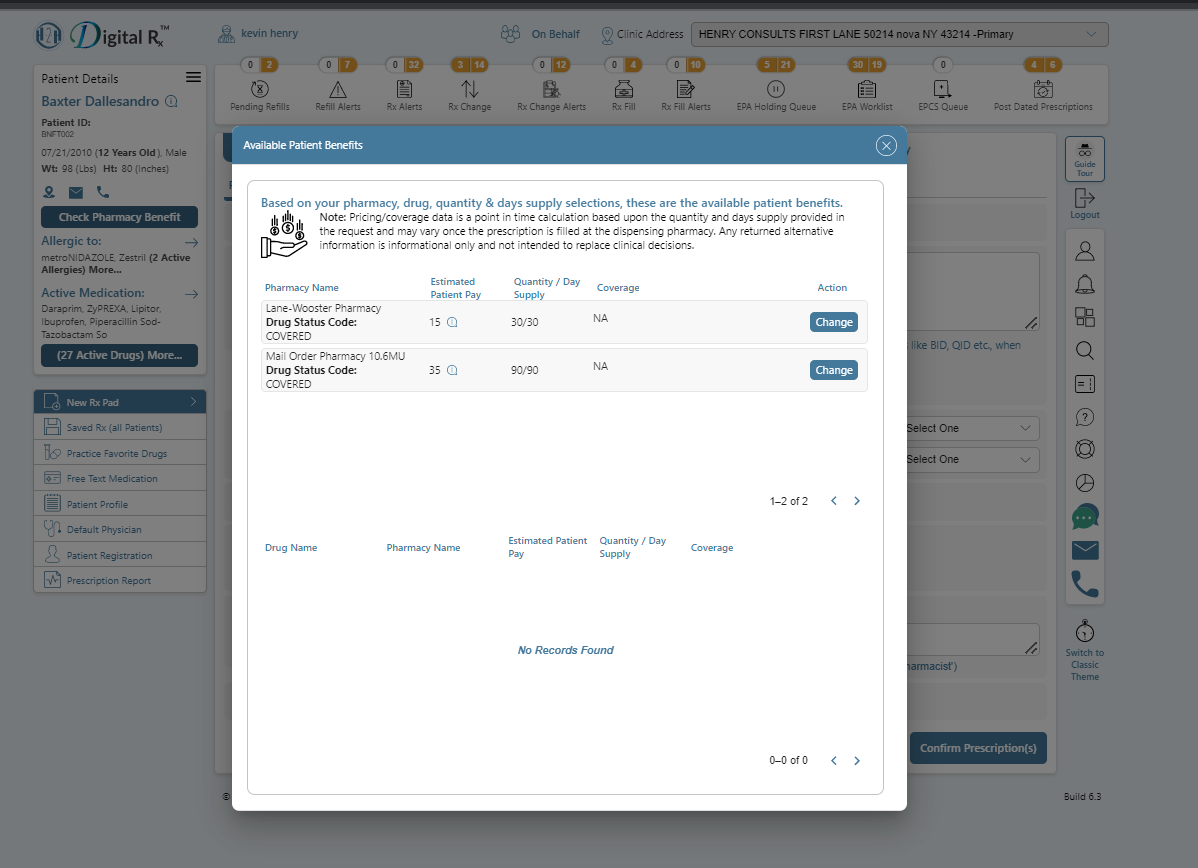The image size is (1198, 868).
Task: Go to next page of pharmacy benefits results
Action: pos(857,500)
